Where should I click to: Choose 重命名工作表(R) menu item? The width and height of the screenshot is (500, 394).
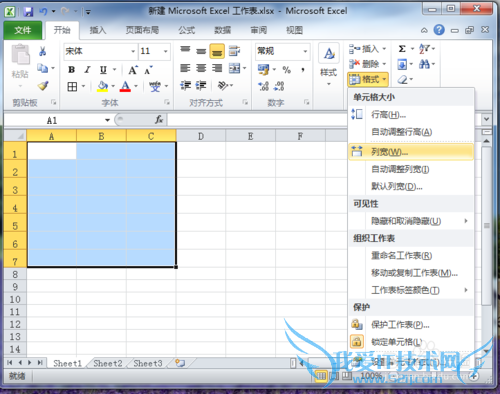click(x=411, y=256)
